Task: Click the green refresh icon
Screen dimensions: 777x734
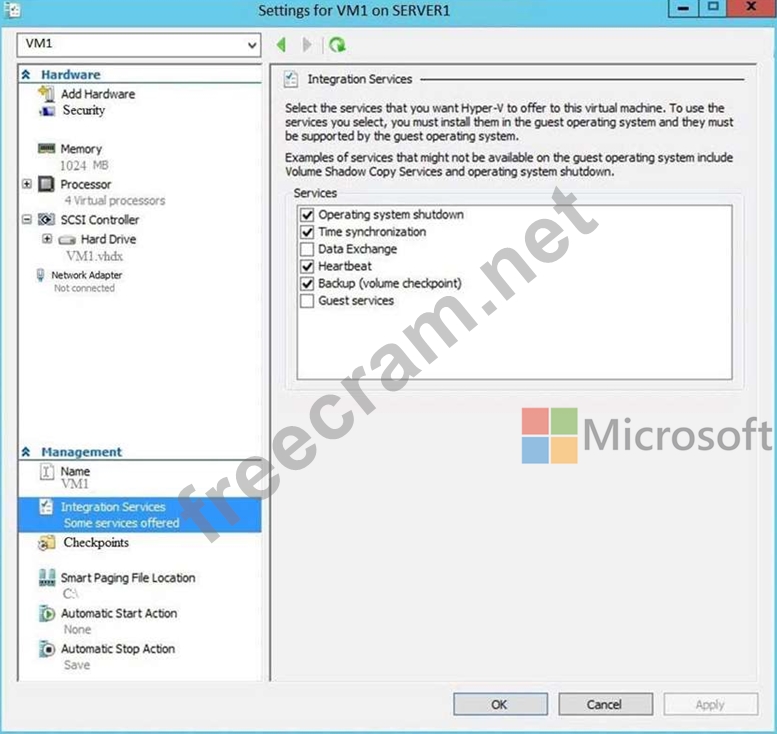Action: 337,45
